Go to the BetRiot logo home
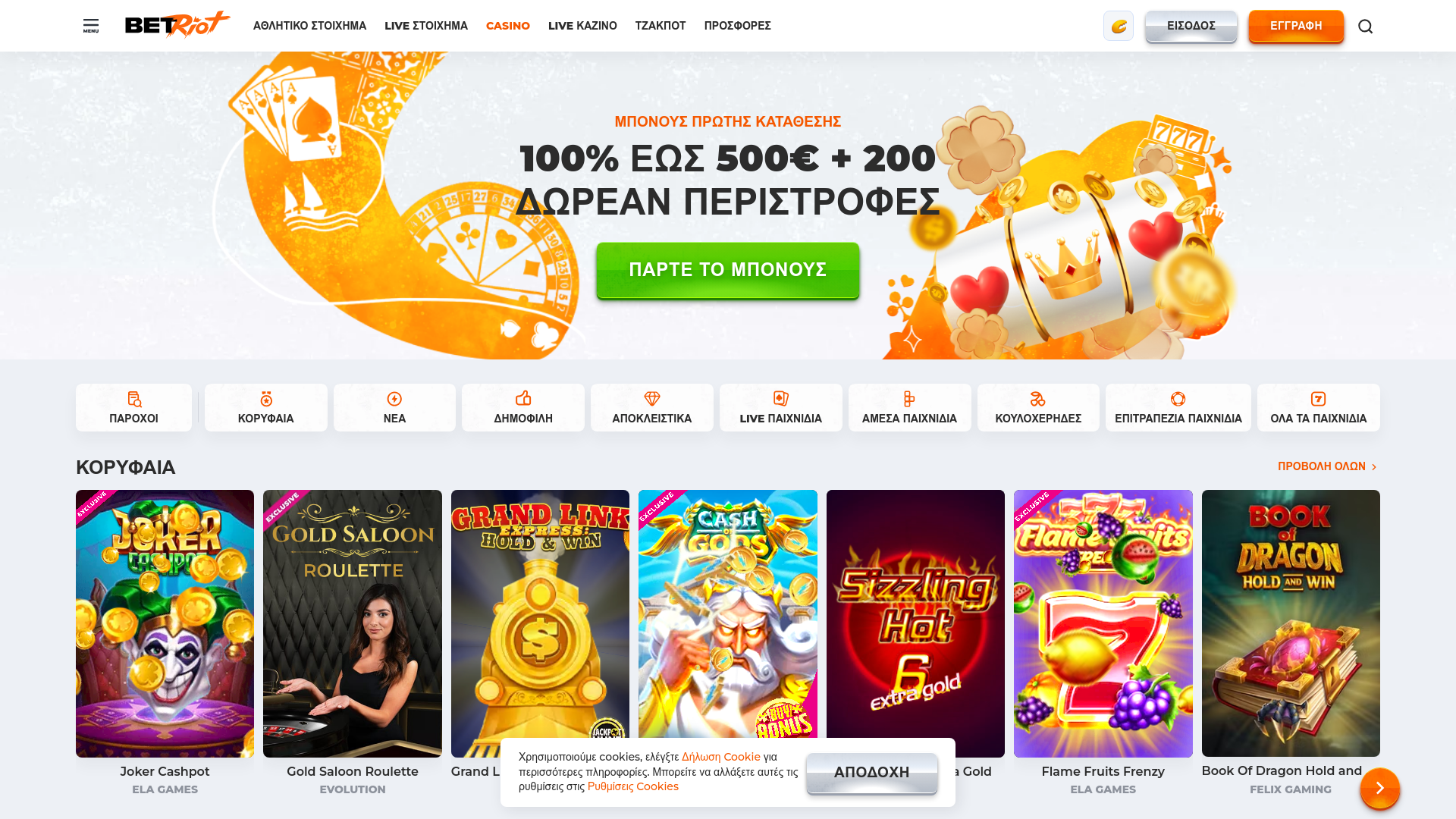 point(177,24)
